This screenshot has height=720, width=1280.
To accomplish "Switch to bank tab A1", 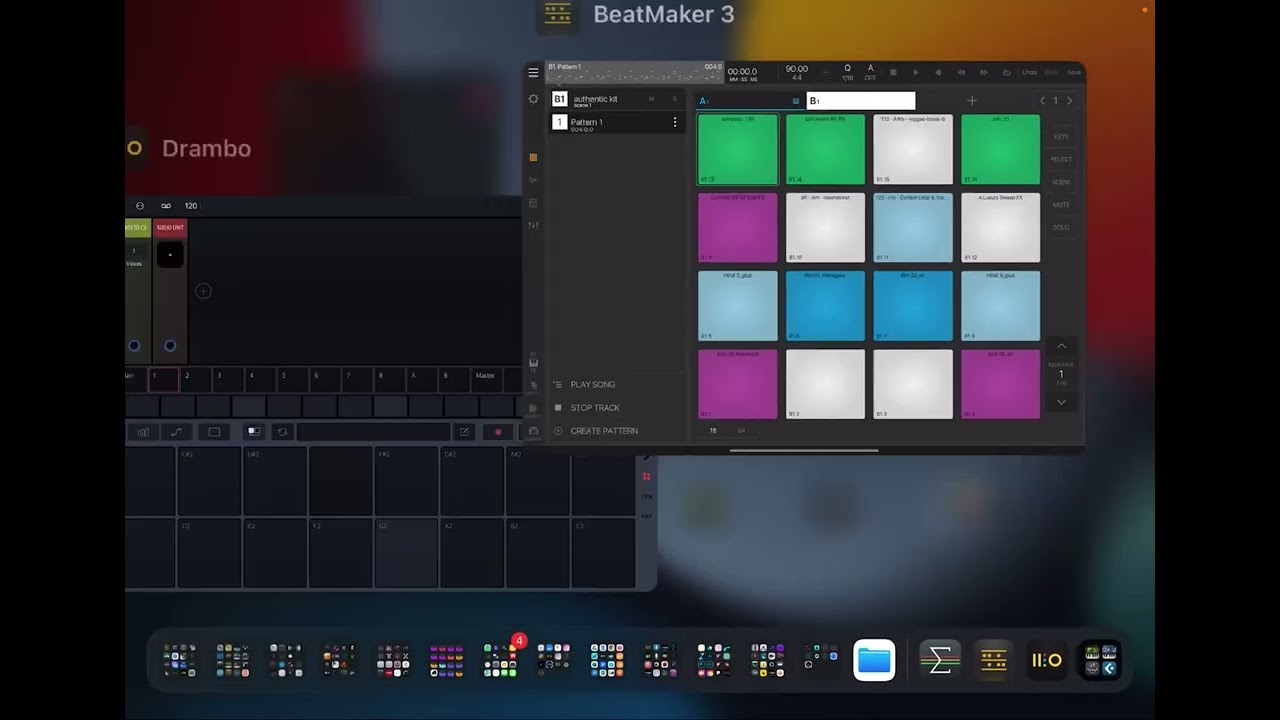I will point(749,101).
